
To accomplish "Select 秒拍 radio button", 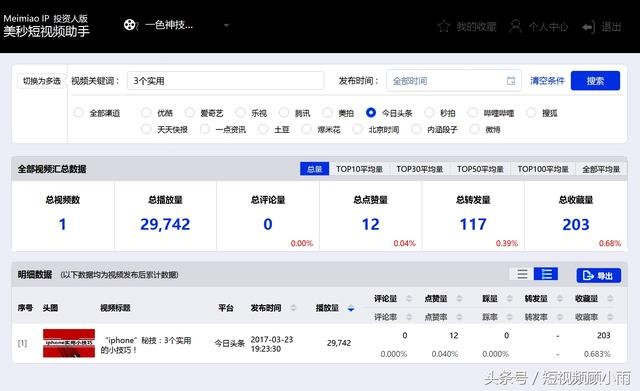I will pyautogui.click(x=429, y=113).
